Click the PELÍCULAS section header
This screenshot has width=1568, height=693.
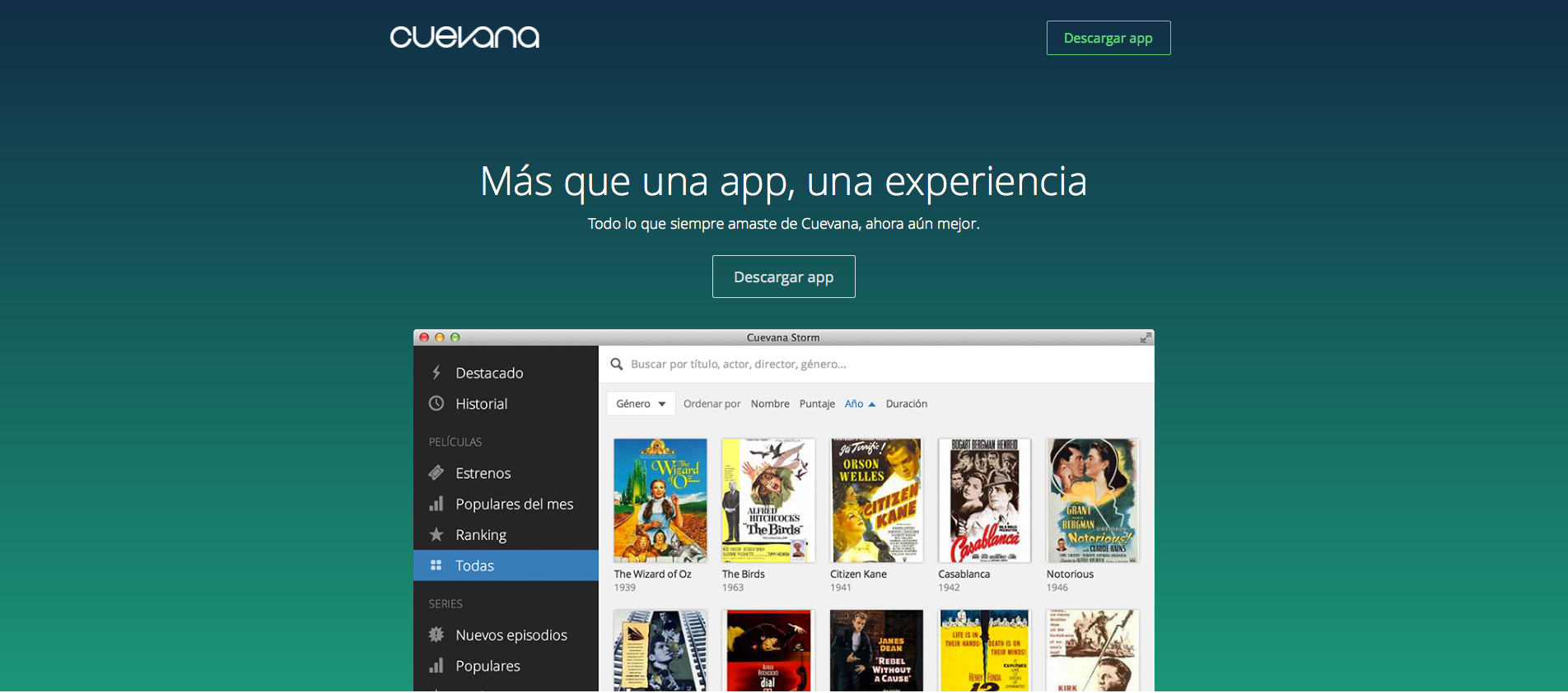[455, 442]
